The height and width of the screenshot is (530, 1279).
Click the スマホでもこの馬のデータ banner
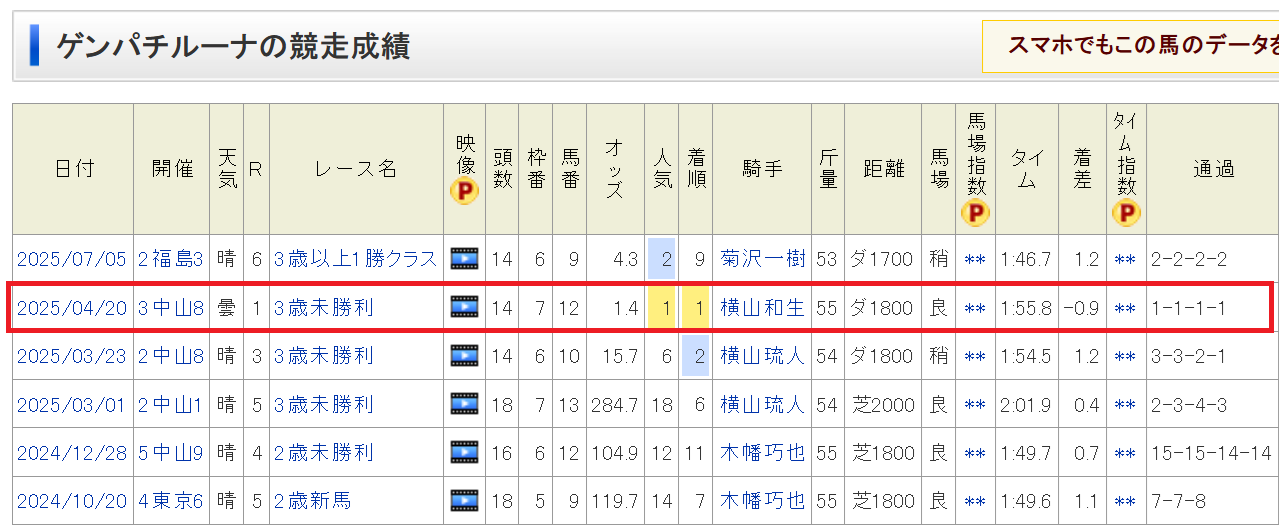tap(1131, 46)
